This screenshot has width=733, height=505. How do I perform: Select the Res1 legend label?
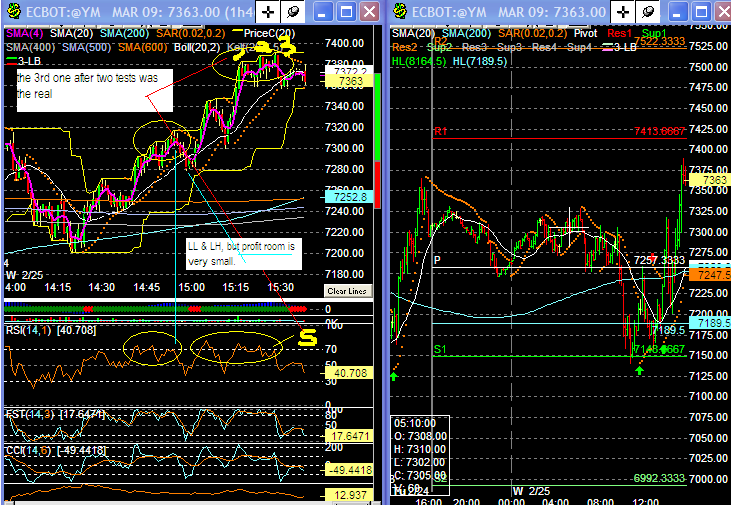click(x=619, y=33)
